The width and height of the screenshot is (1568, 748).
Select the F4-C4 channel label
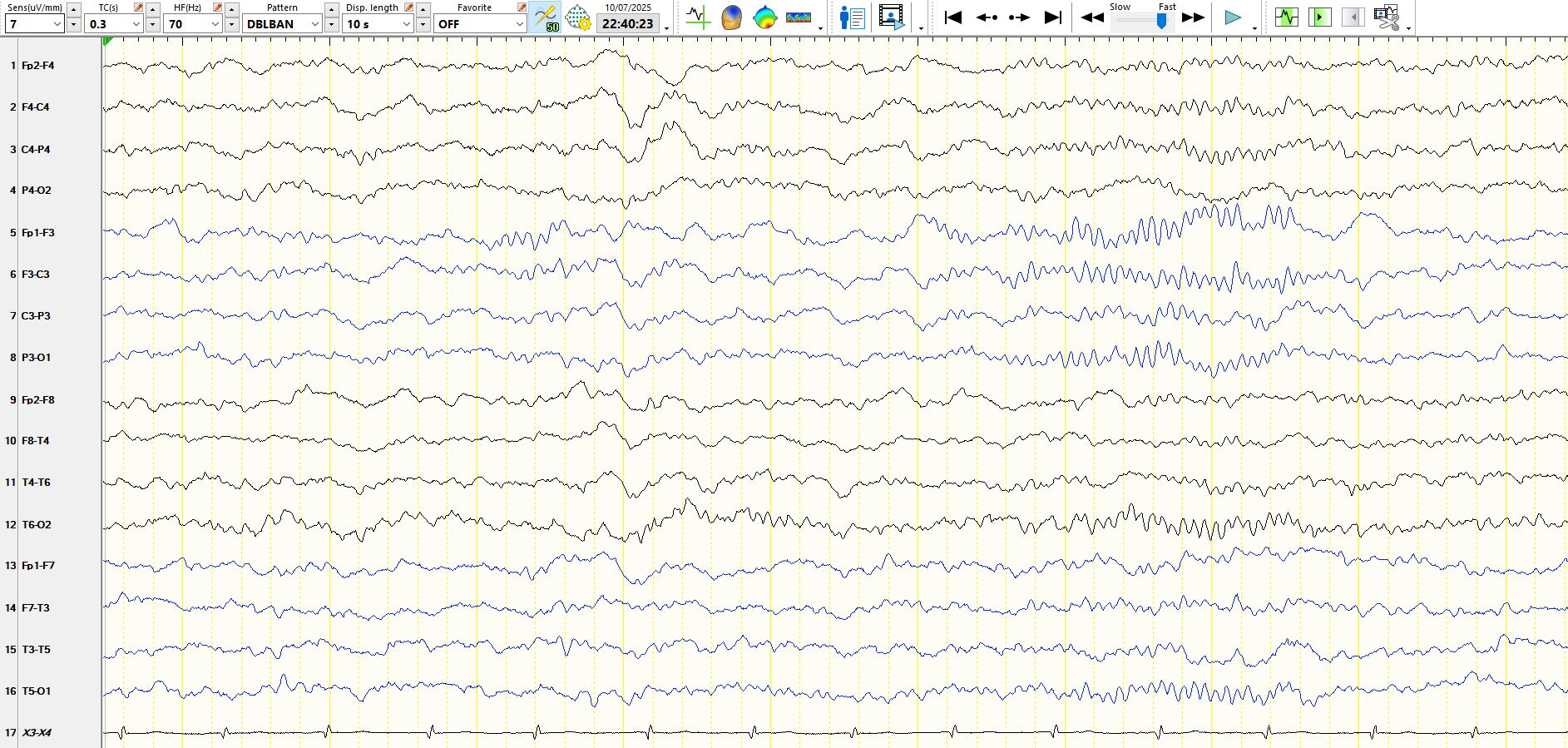(36, 107)
